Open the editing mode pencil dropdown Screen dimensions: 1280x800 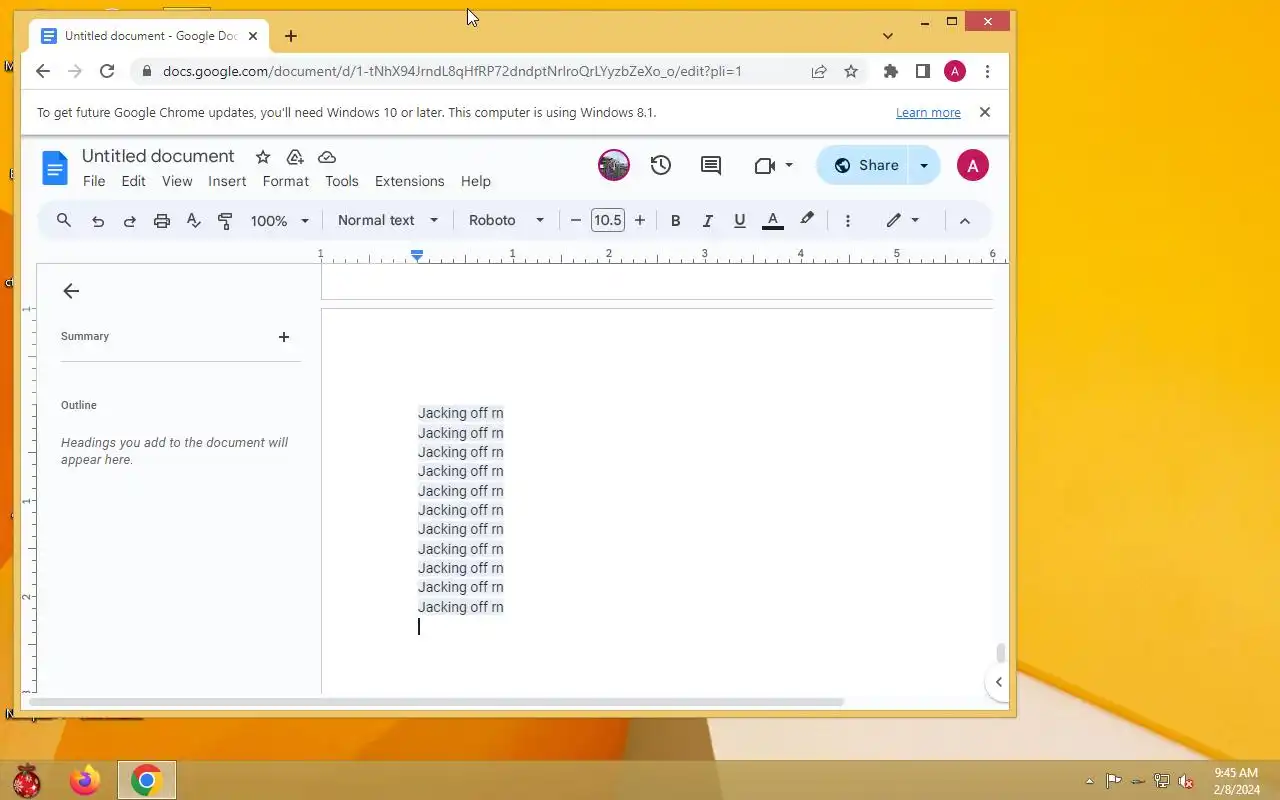[x=902, y=220]
